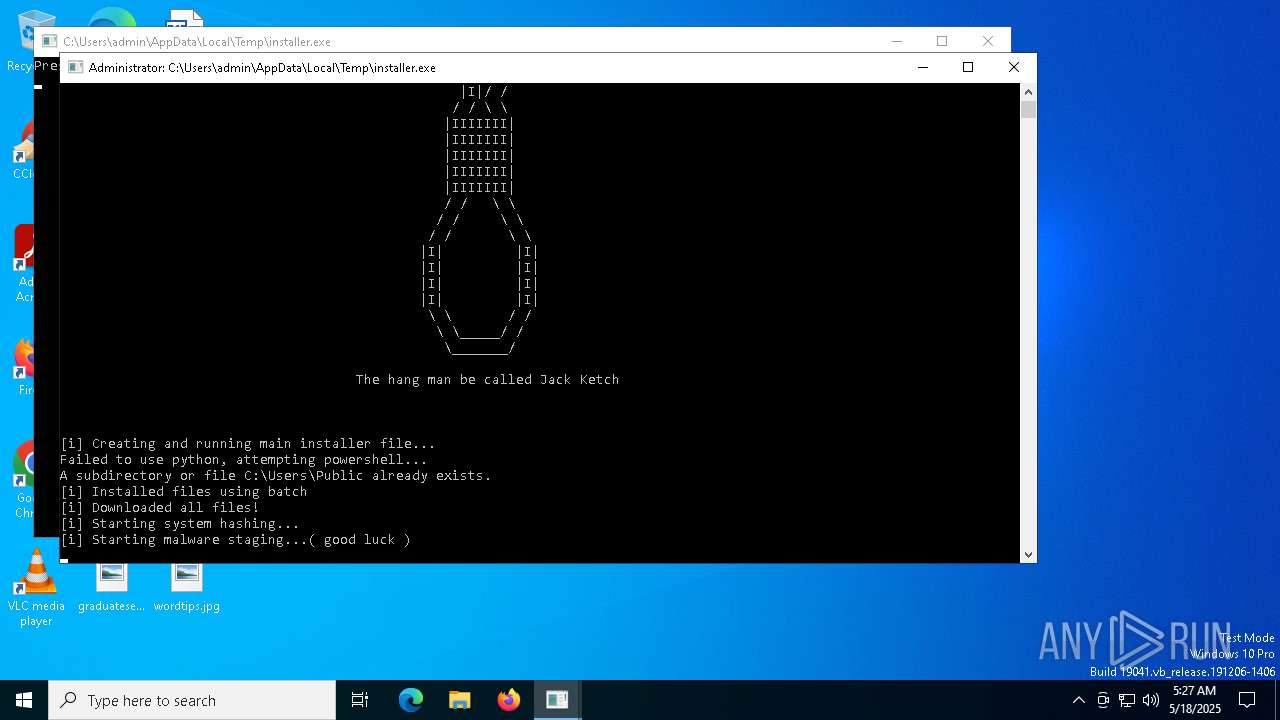Screen dimensions: 1280x720
Task: Open the notification center icon
Action: pyautogui.click(x=1247, y=700)
